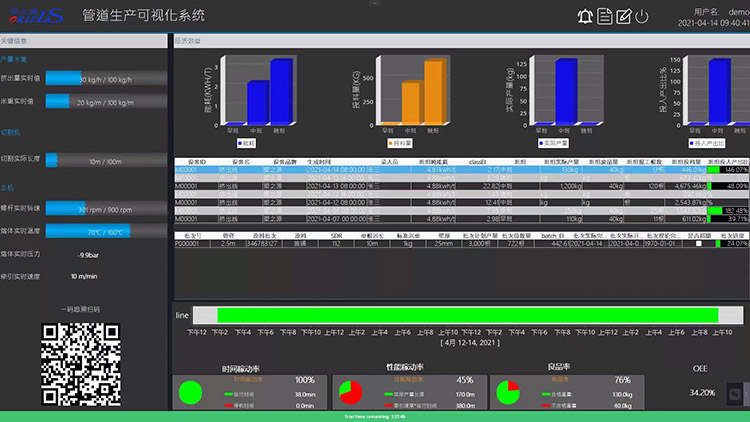Click the blue 能耗 legend marker

240,143
